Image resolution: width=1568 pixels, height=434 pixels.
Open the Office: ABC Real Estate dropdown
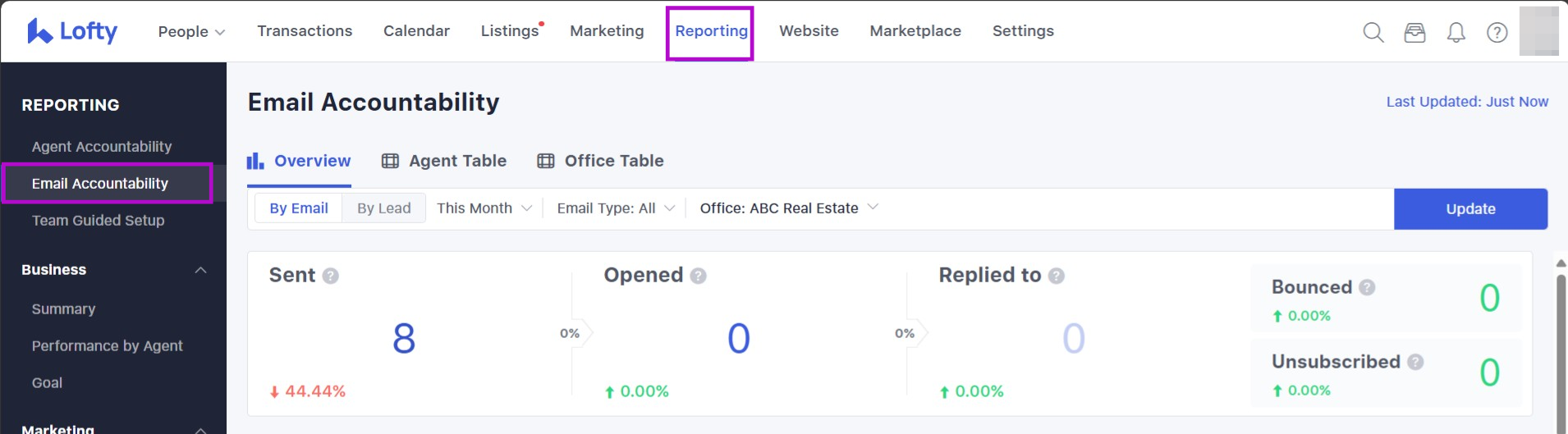(x=788, y=208)
